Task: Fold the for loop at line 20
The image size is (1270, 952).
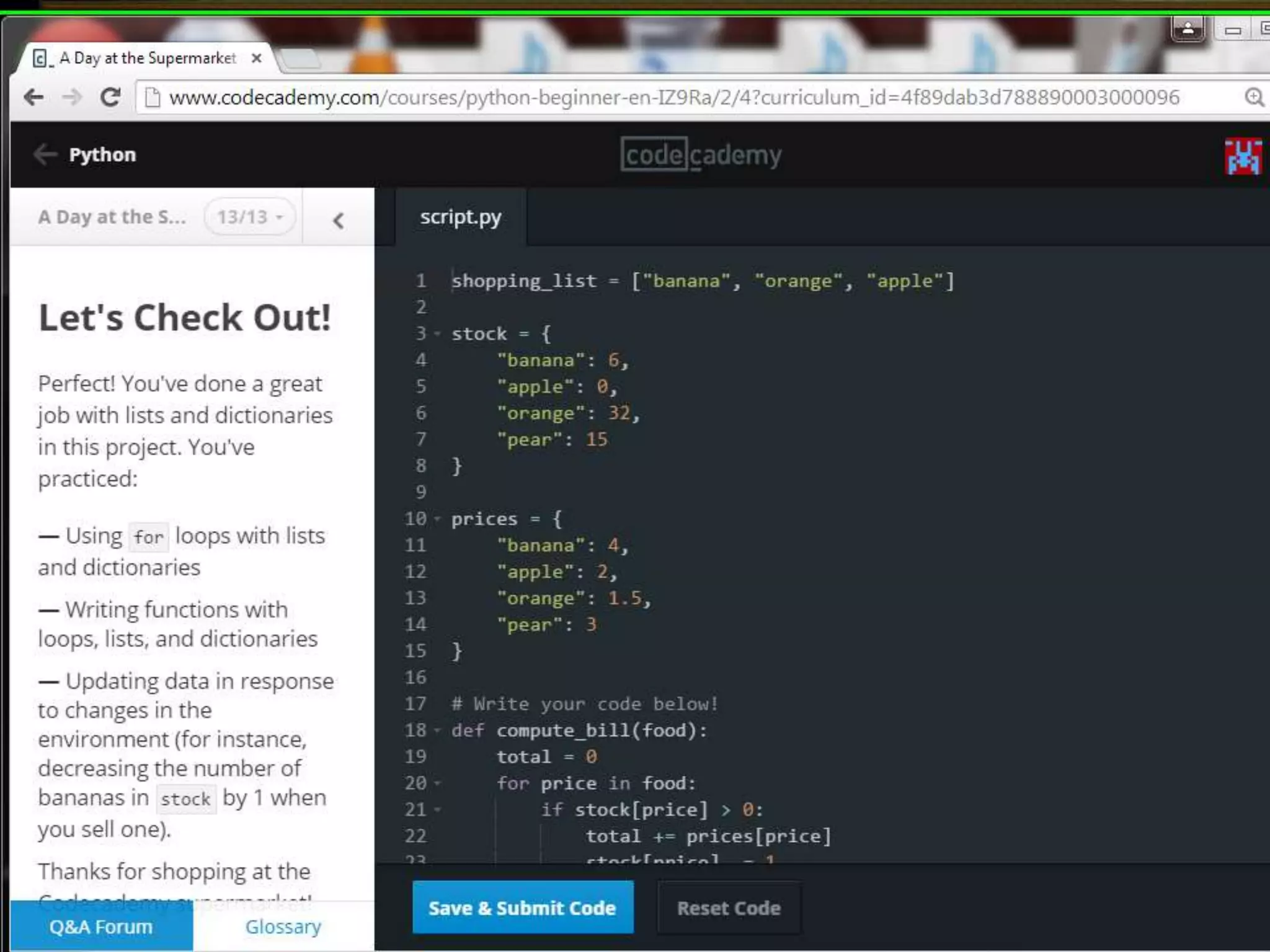Action: [x=437, y=783]
